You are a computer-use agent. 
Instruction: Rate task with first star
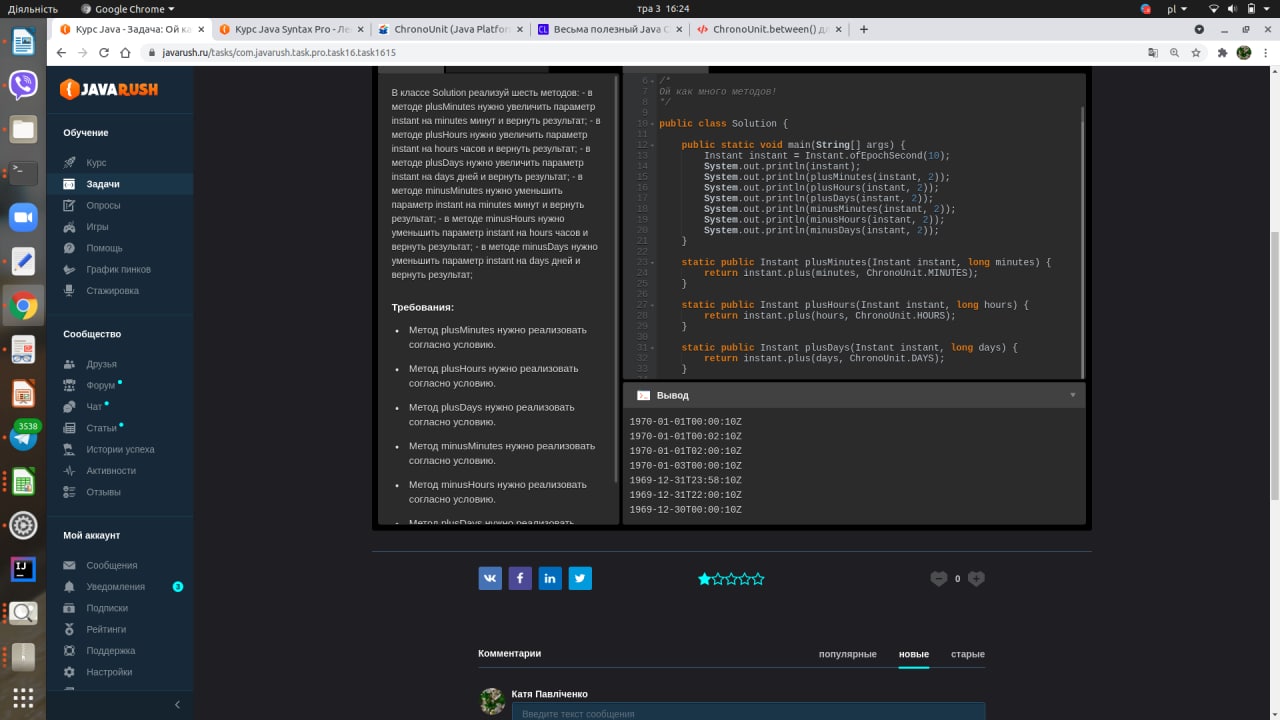[704, 578]
